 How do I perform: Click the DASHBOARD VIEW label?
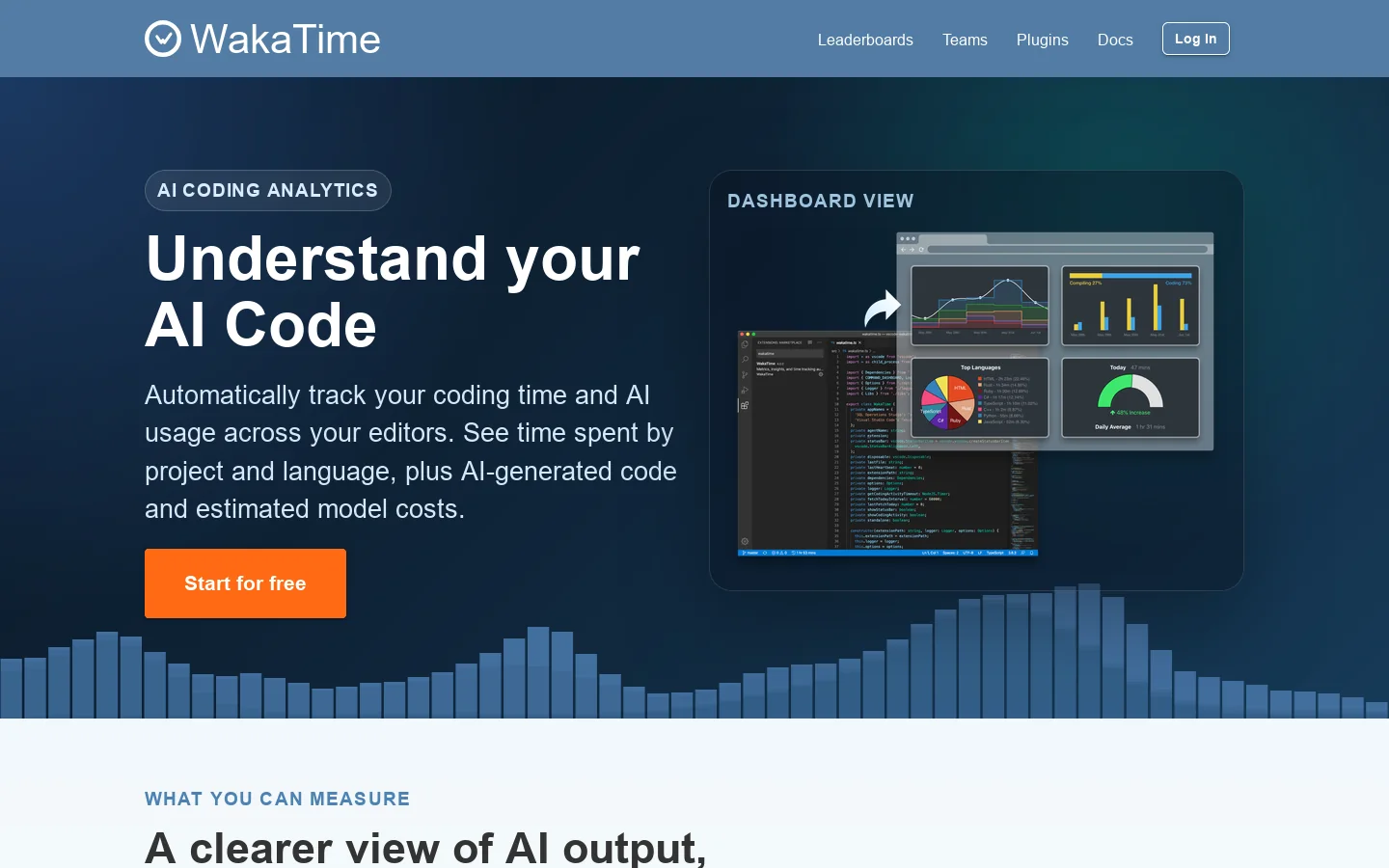point(821,201)
